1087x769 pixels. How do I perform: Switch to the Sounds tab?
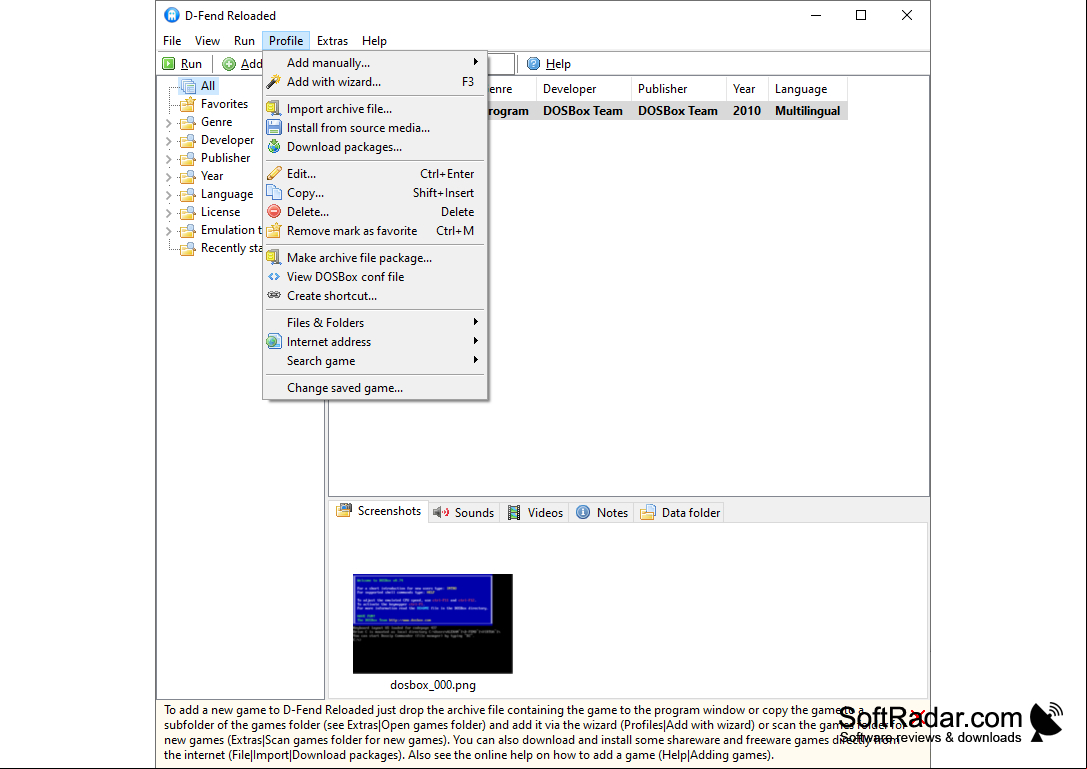(x=463, y=512)
